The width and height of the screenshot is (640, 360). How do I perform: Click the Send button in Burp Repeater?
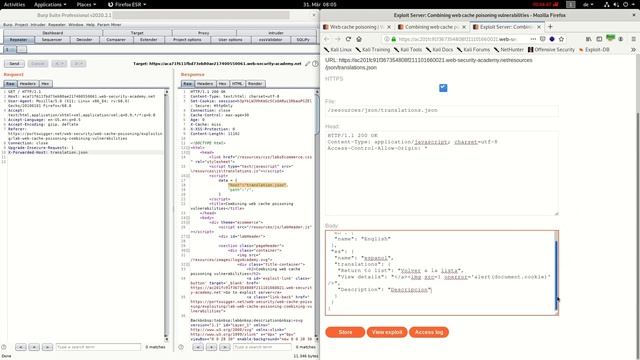14,64
